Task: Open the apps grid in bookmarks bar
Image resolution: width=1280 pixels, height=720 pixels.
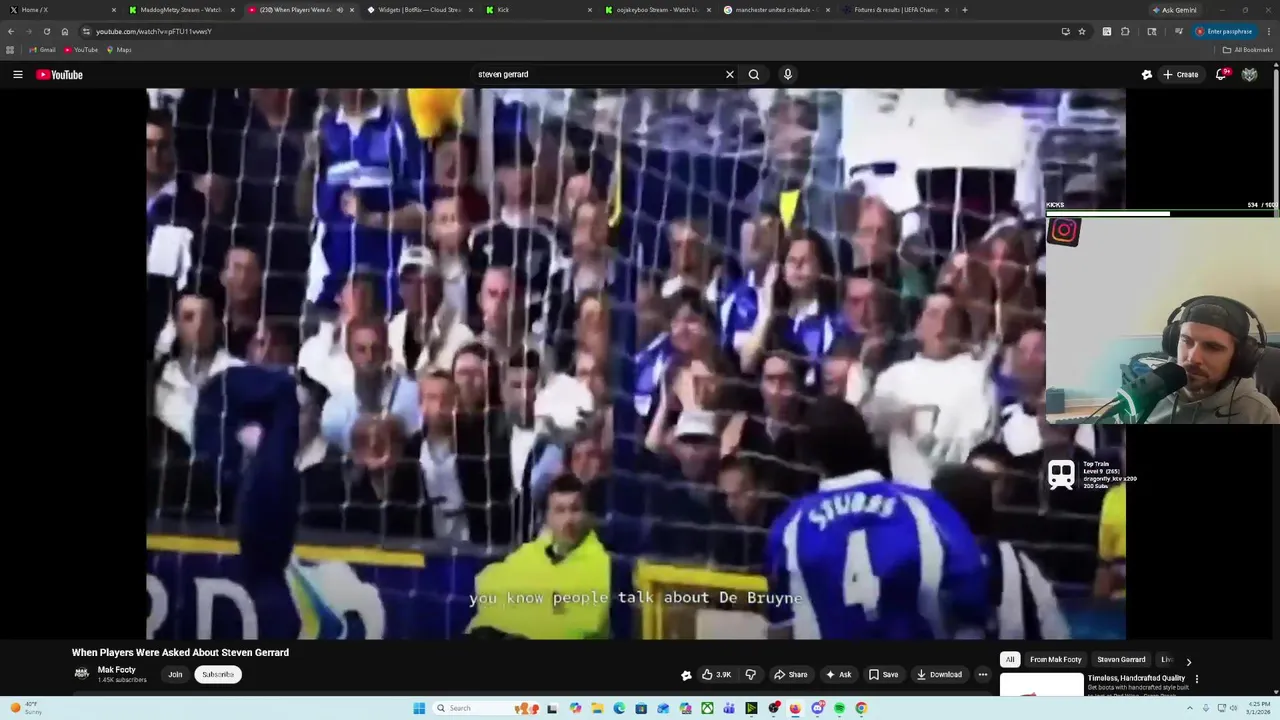Action: 10,50
